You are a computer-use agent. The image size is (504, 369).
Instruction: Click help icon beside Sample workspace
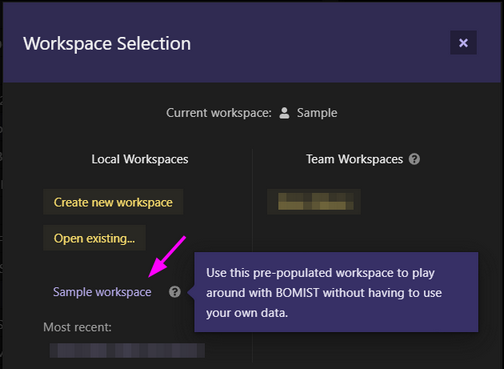pyautogui.click(x=175, y=292)
